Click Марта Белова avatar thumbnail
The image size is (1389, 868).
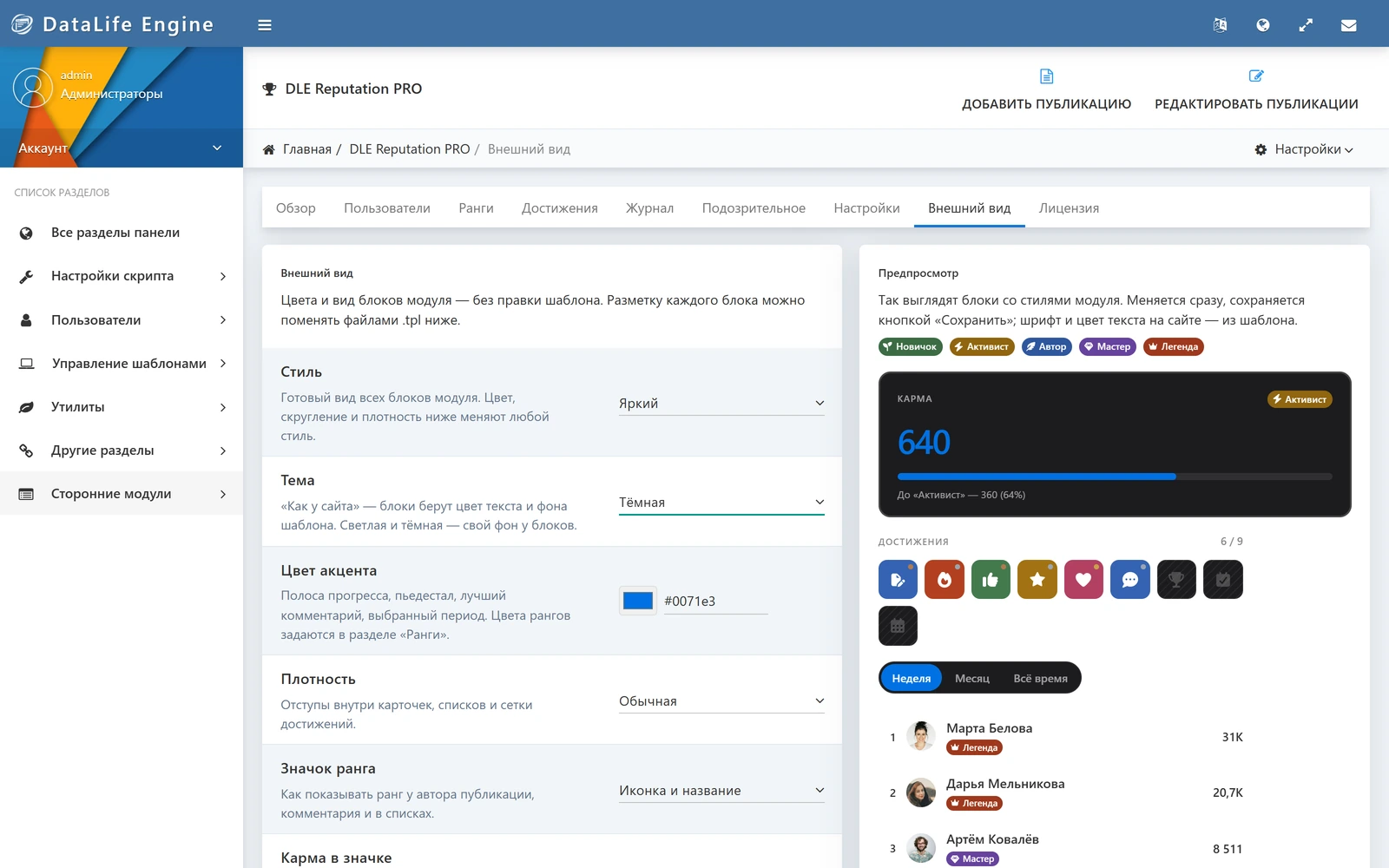click(921, 737)
